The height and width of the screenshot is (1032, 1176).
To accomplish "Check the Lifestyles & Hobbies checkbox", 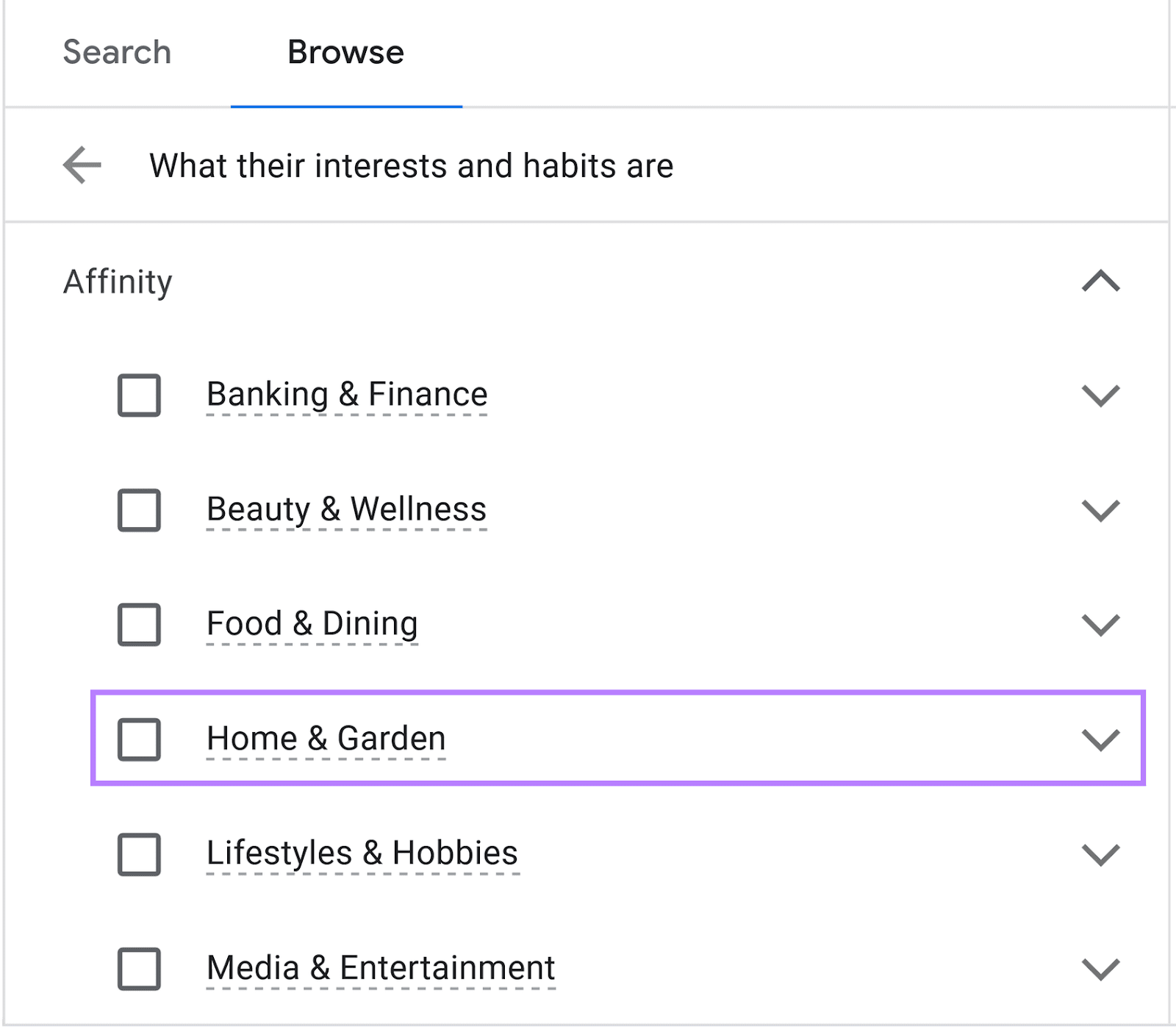I will (x=139, y=854).
